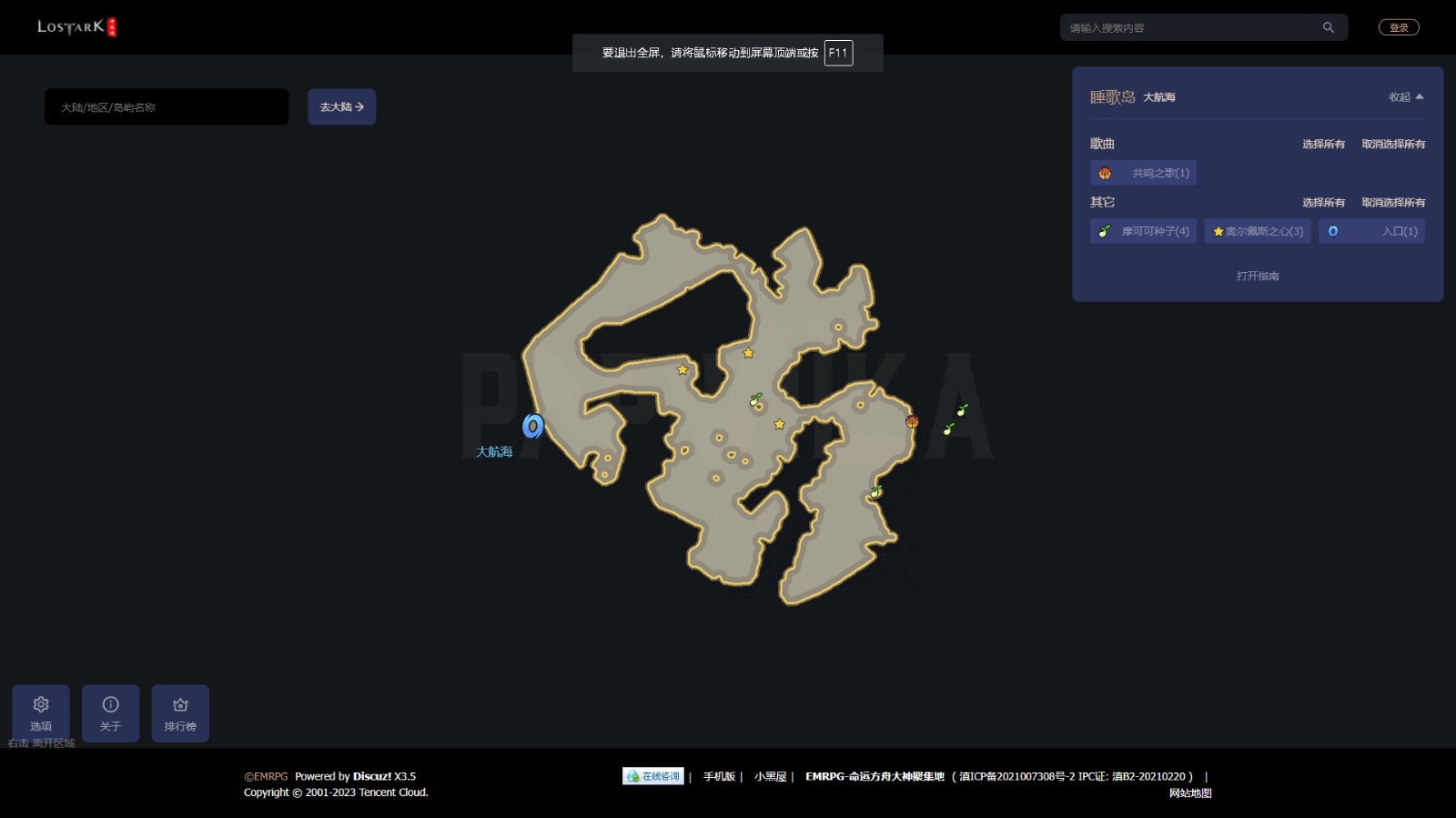
Task: Click 选择所有 in the 歌曲 section
Action: [x=1323, y=144]
